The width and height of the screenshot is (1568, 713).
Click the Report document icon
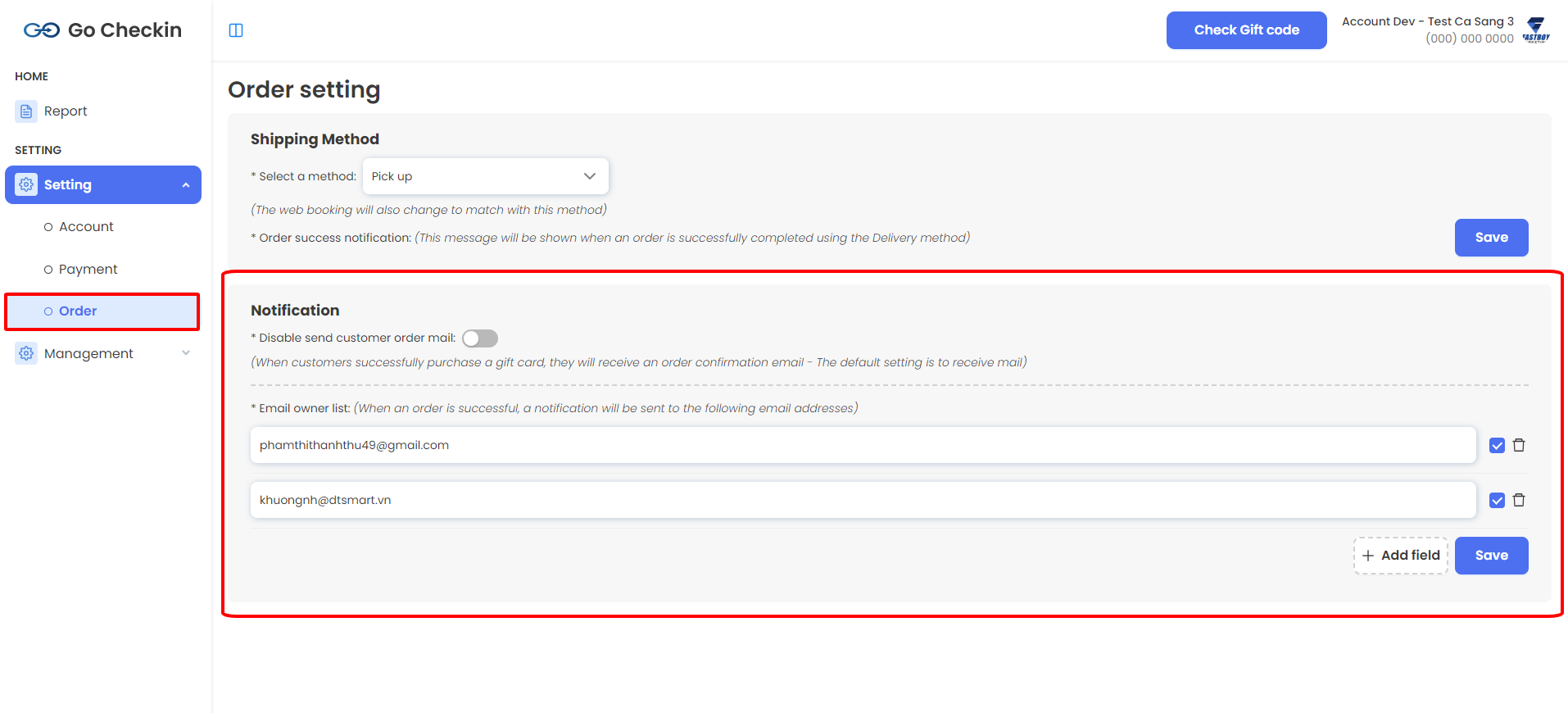click(x=26, y=111)
